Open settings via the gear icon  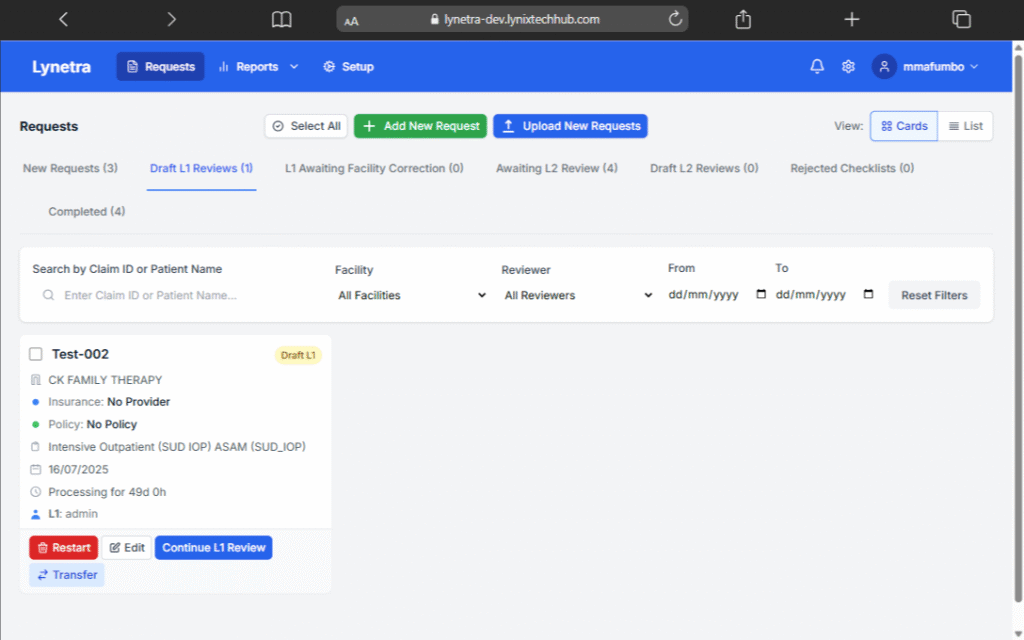(x=848, y=67)
